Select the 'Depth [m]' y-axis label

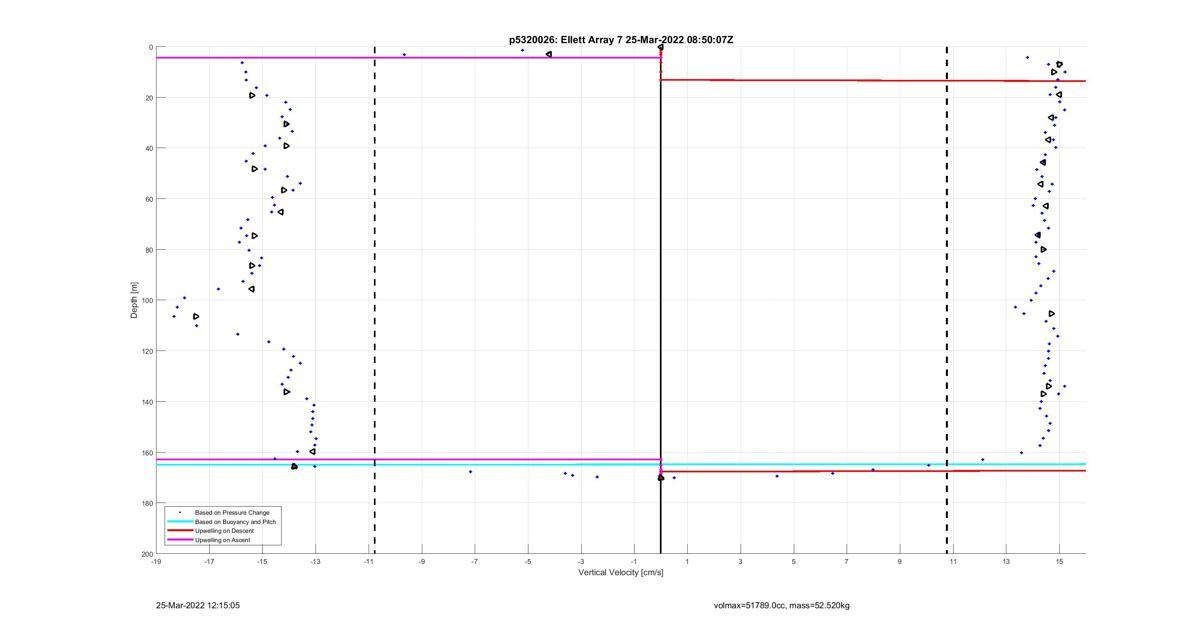tap(134, 300)
